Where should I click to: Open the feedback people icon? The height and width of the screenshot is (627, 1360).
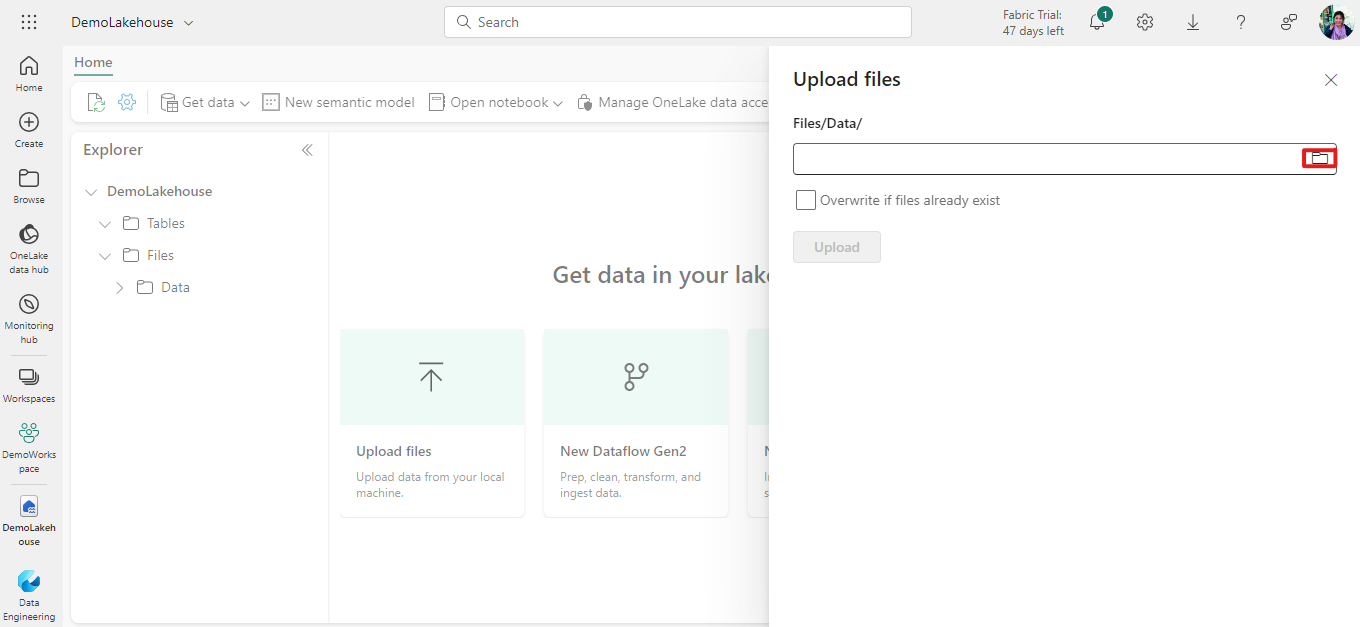click(1289, 22)
